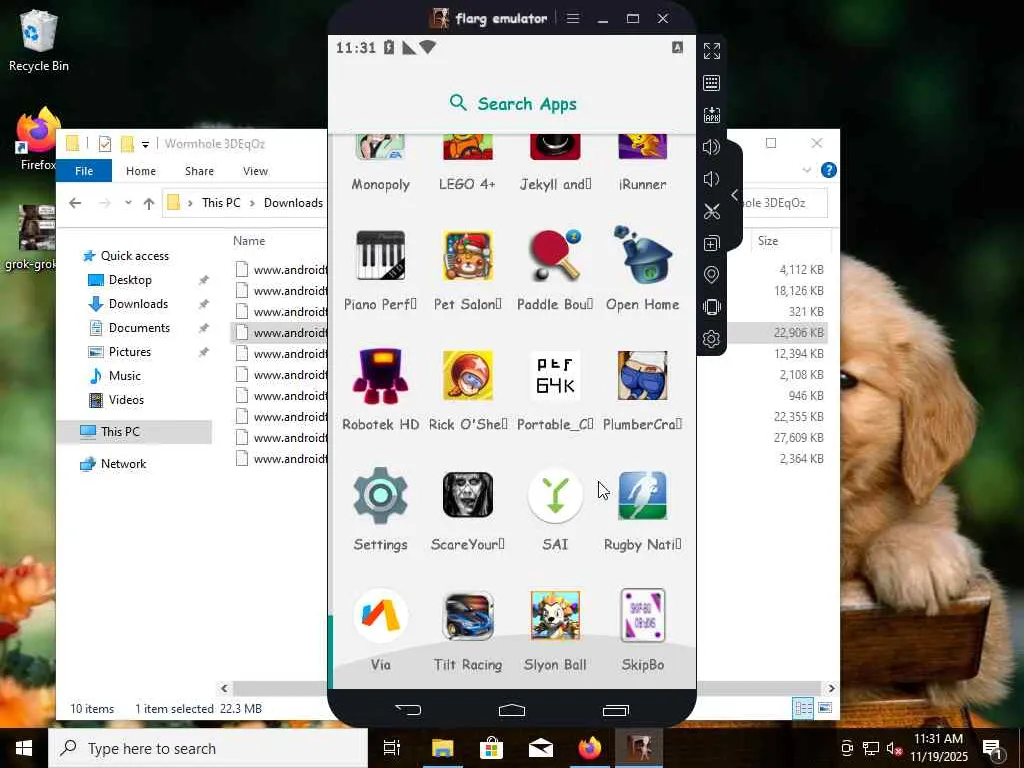Open Via browser app
The image size is (1024, 768).
click(x=381, y=616)
